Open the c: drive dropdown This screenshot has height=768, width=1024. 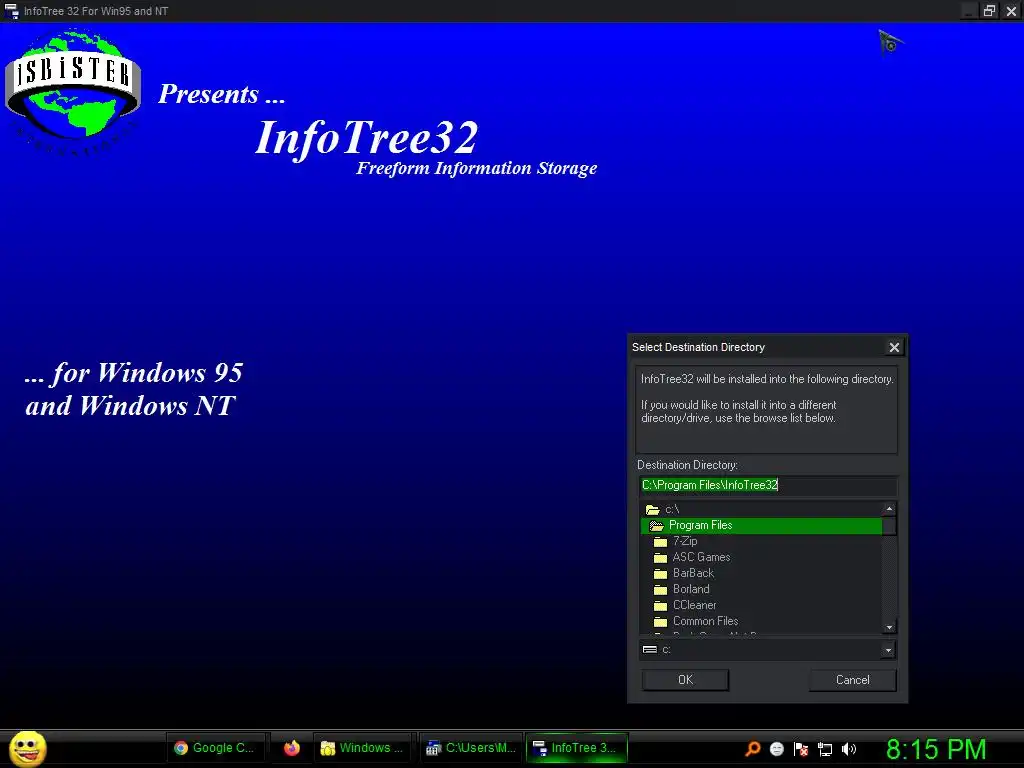888,650
